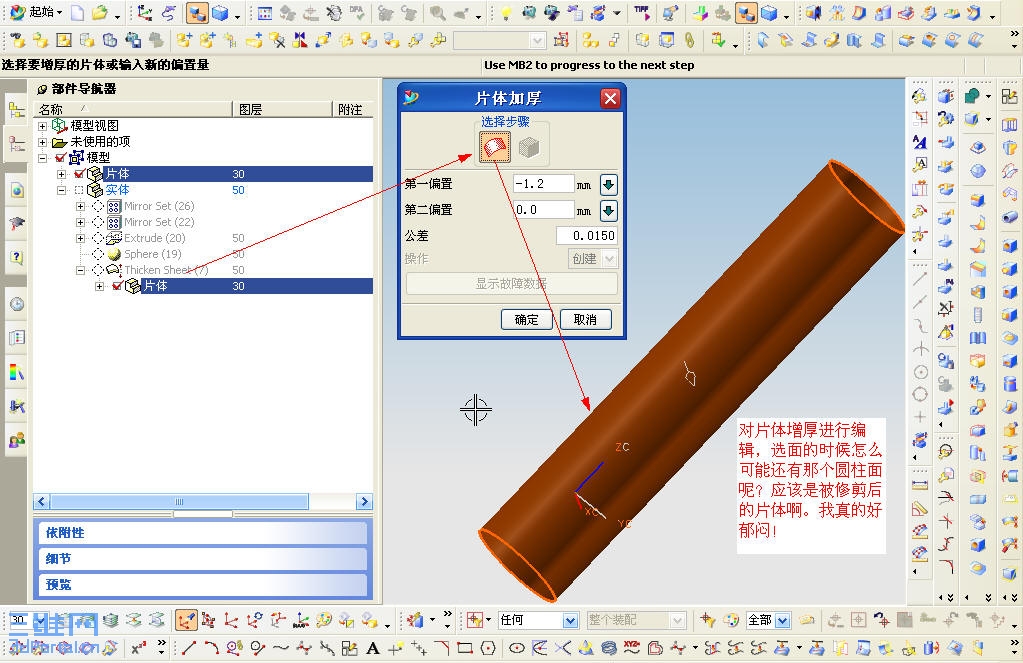Select the Arc curve tool
Viewport: 1023px width, 663px height.
(212, 647)
